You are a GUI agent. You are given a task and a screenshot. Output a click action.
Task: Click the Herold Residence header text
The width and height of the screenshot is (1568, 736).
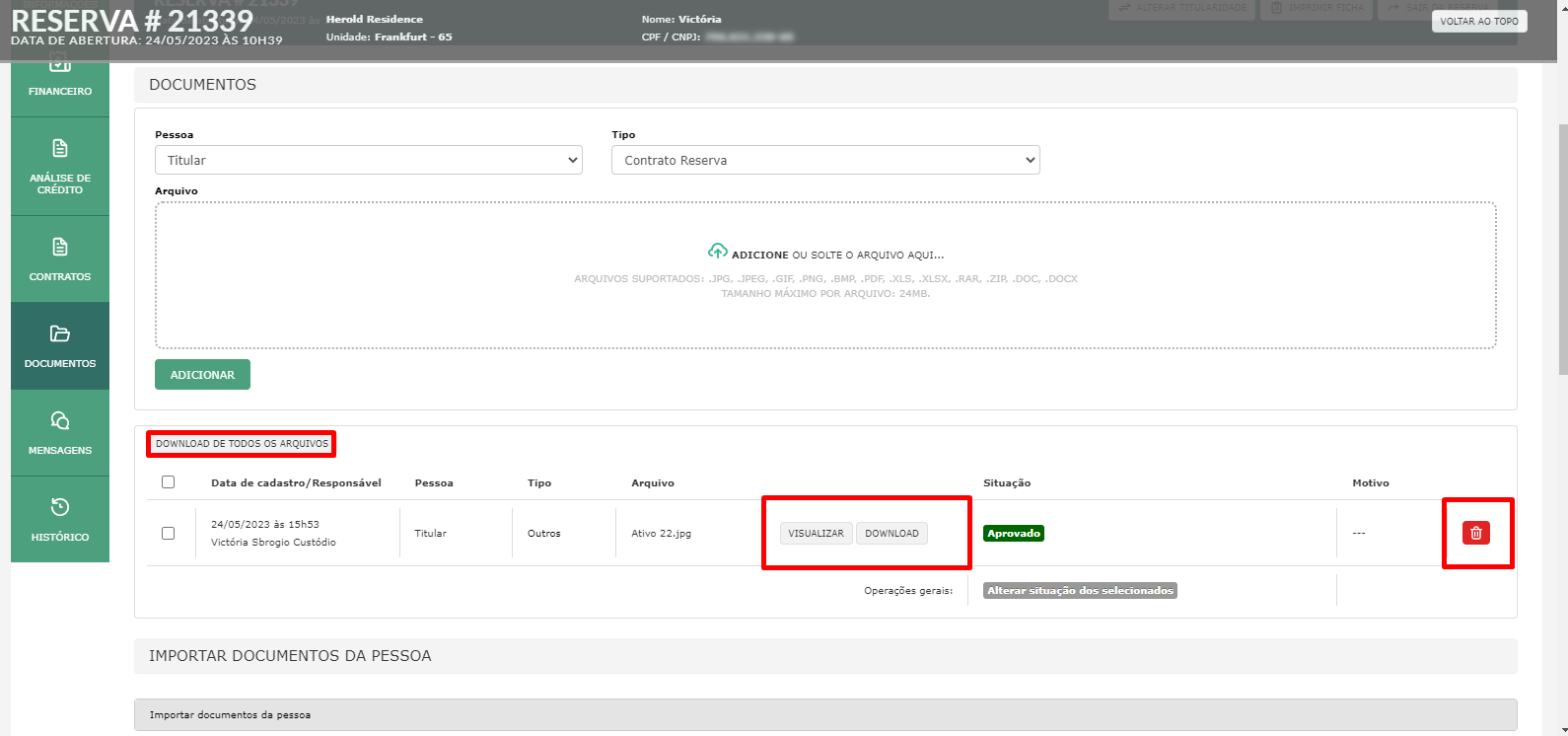tap(375, 20)
